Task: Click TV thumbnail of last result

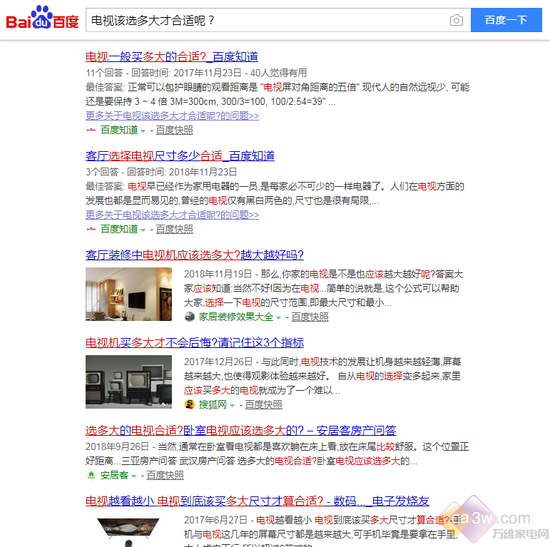Action: [129, 531]
